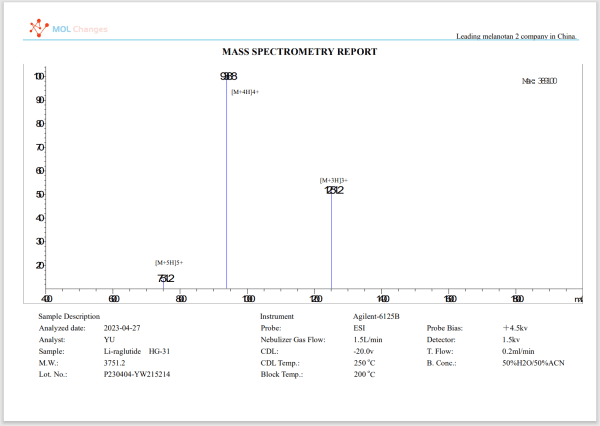Screen dimensions: 600x426
Task: Click the [M+5H]5+ peak label
Action: point(168,262)
